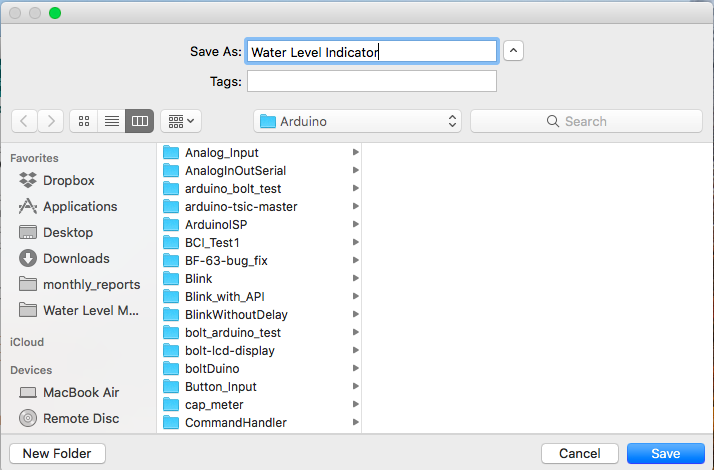Go back to previous folder
This screenshot has height=470, width=714.
24,121
